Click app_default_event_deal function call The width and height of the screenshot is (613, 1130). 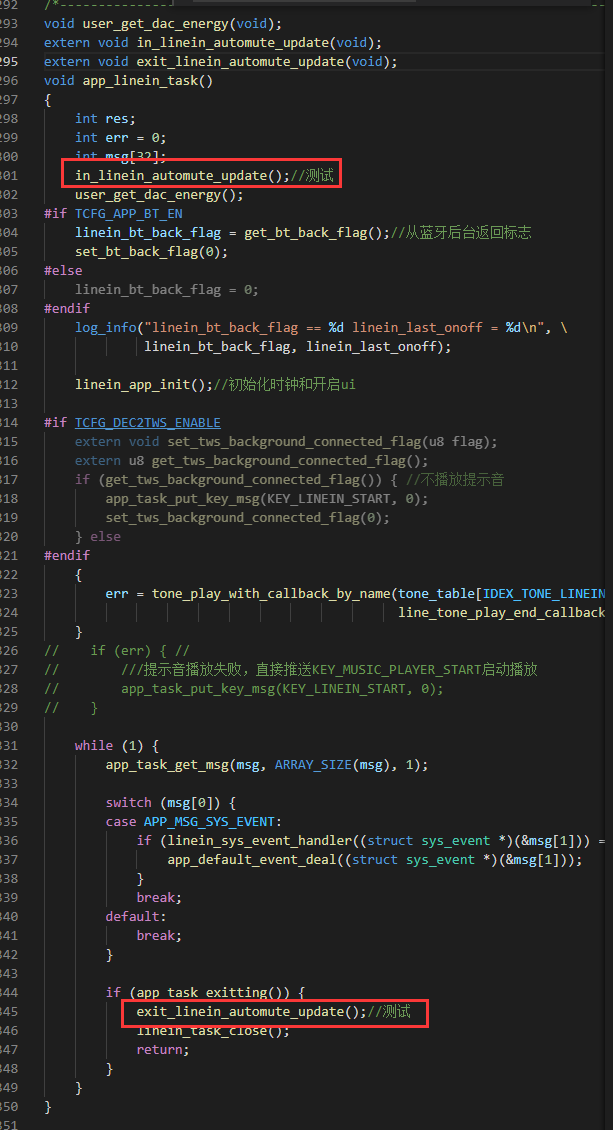(x=255, y=859)
